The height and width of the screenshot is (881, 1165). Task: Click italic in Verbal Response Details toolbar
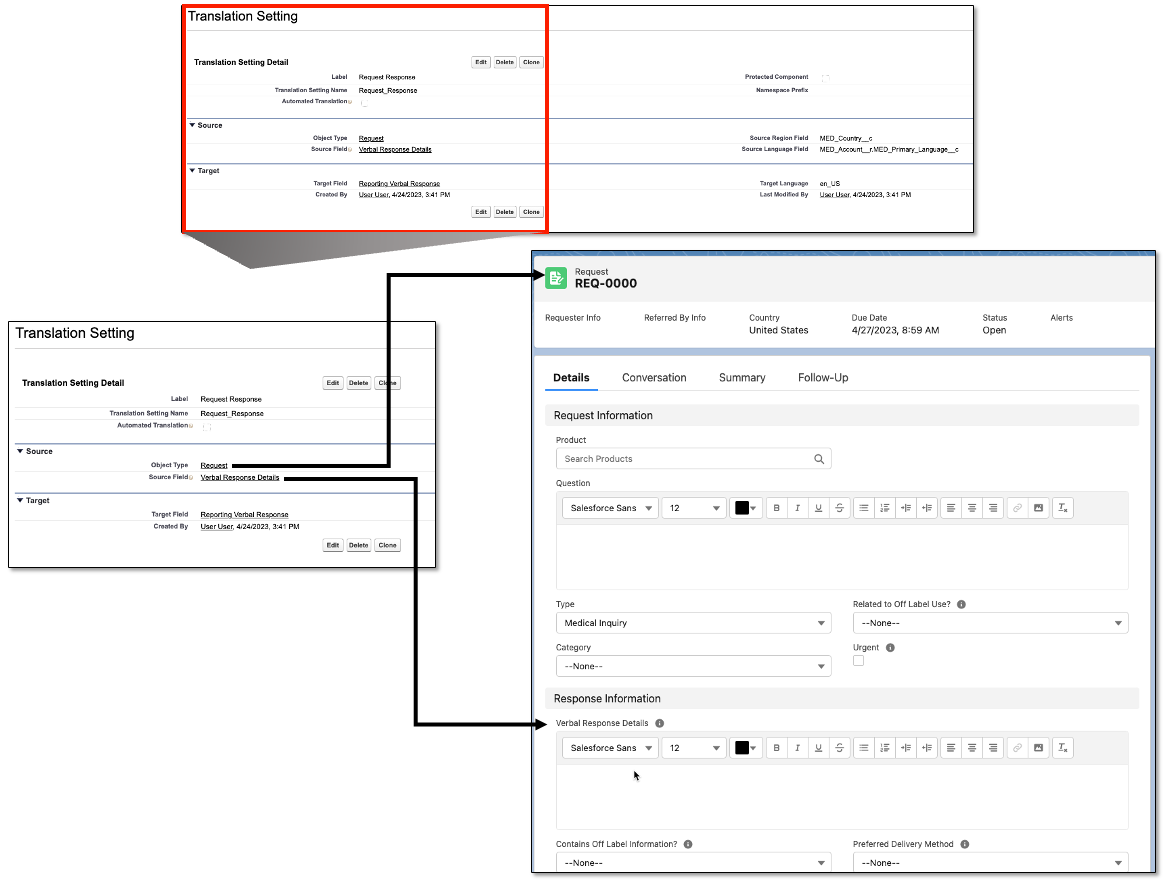tap(797, 748)
